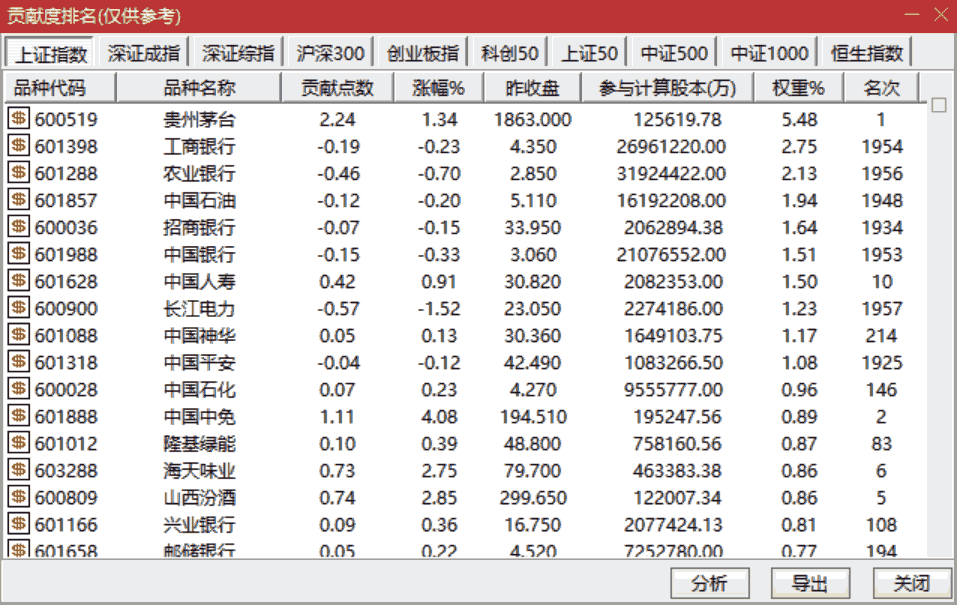Select the 贵州茅台 stock name
Screen dimensions: 957x605
pos(199,119)
